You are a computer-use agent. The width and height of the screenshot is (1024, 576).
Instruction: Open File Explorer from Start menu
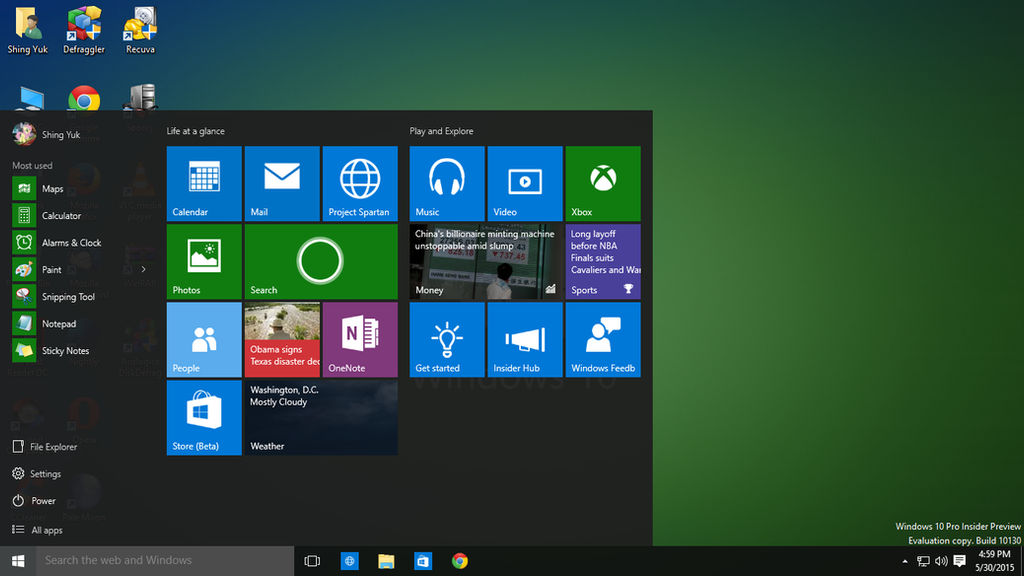tap(44, 447)
